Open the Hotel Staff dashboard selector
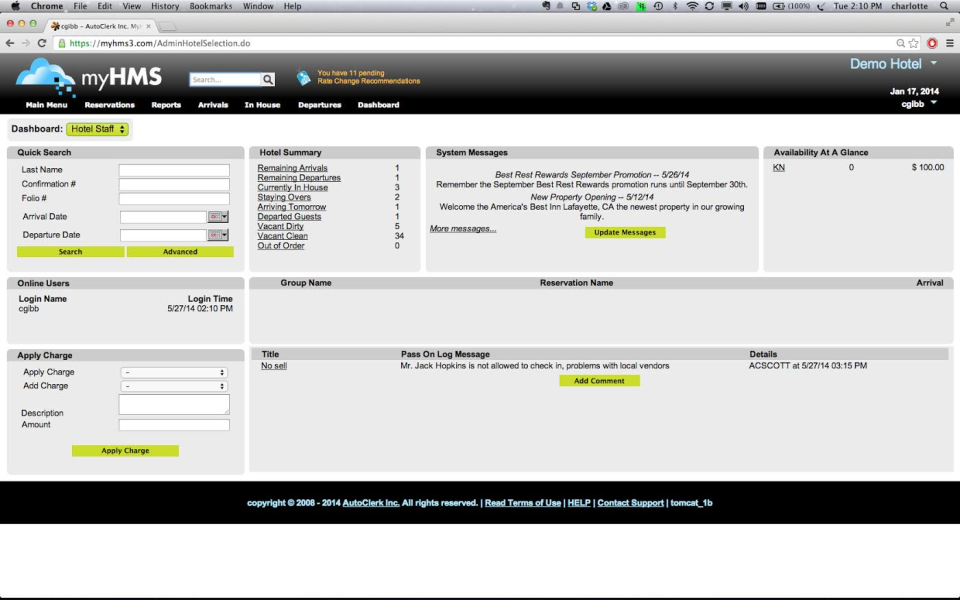 [98, 128]
